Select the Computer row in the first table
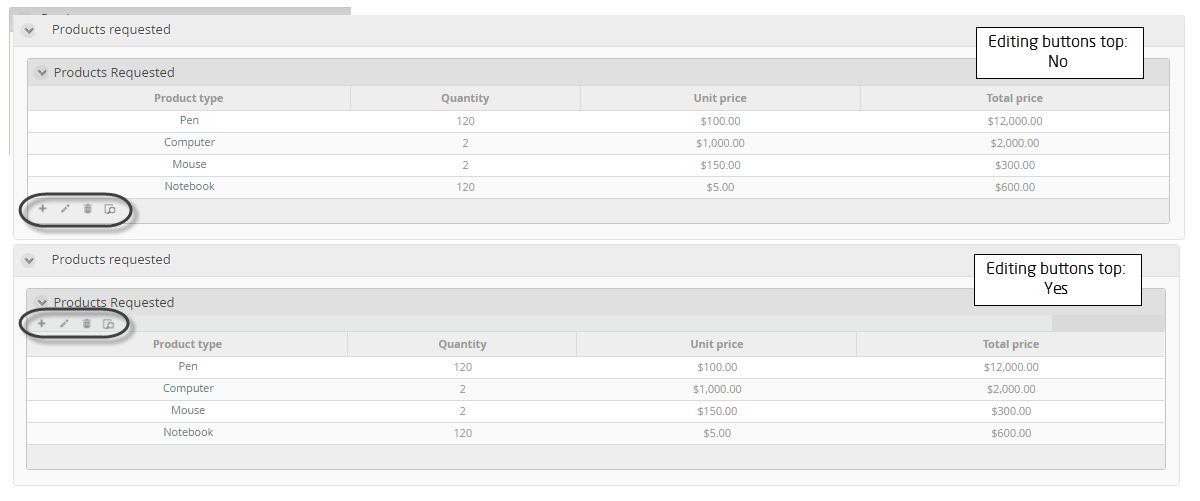This screenshot has width=1200, height=501. [x=598, y=143]
